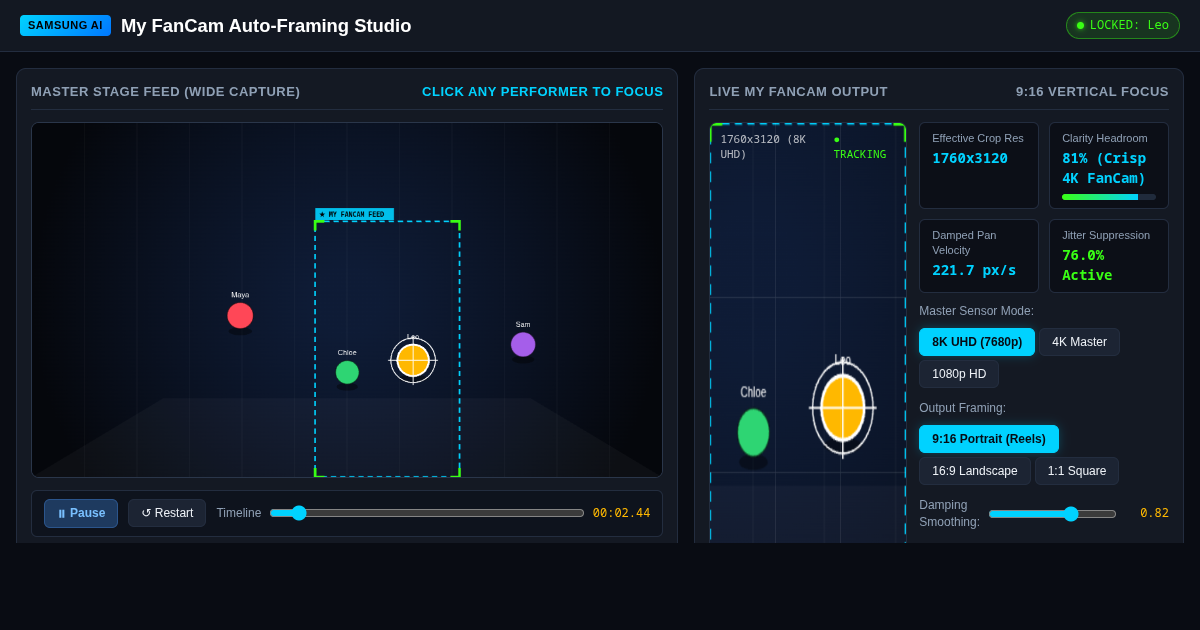Screen dimensions: 1200x630
Task: Click the MASTER STAGE FEED (WIDE CAPTURE) heading
Action: point(165,91)
